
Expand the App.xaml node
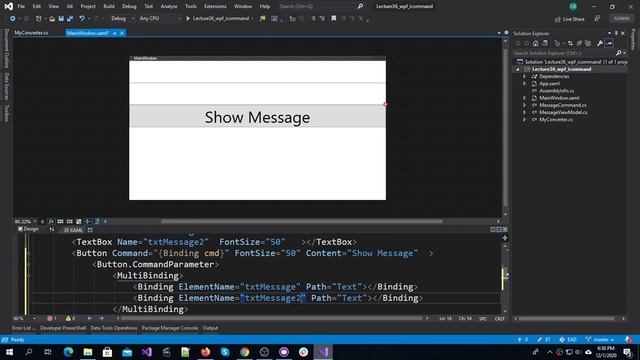point(524,84)
